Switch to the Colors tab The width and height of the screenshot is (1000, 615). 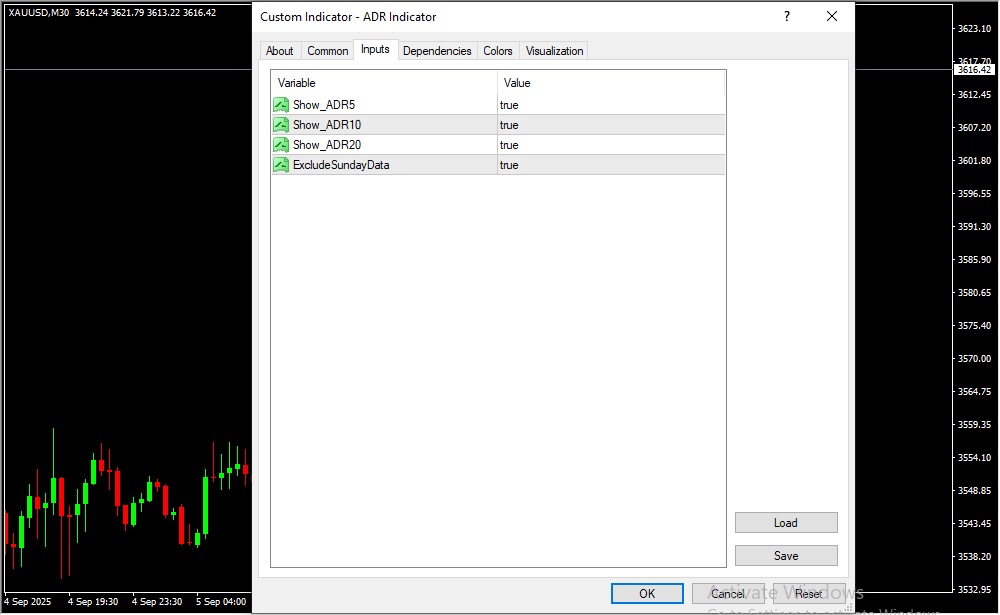(x=498, y=51)
